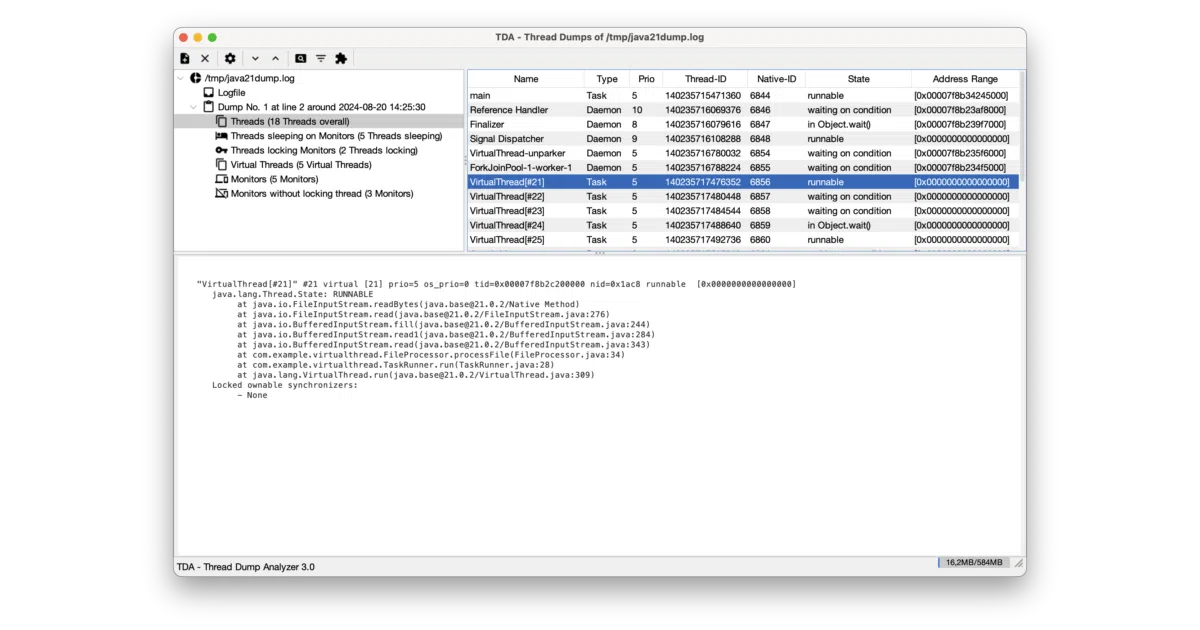Open preferences via the gear icon
Screen dimensions: 1200x630
[x=230, y=59]
